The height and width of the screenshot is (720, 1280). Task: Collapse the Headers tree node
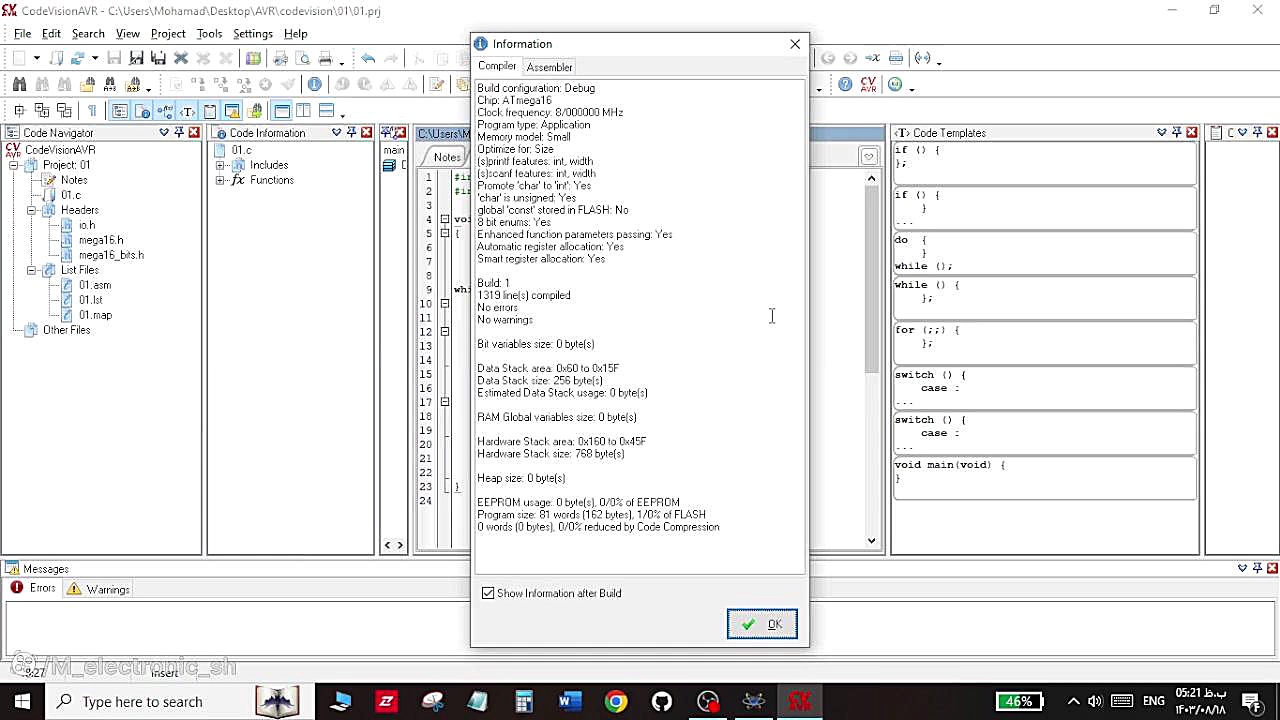point(32,210)
